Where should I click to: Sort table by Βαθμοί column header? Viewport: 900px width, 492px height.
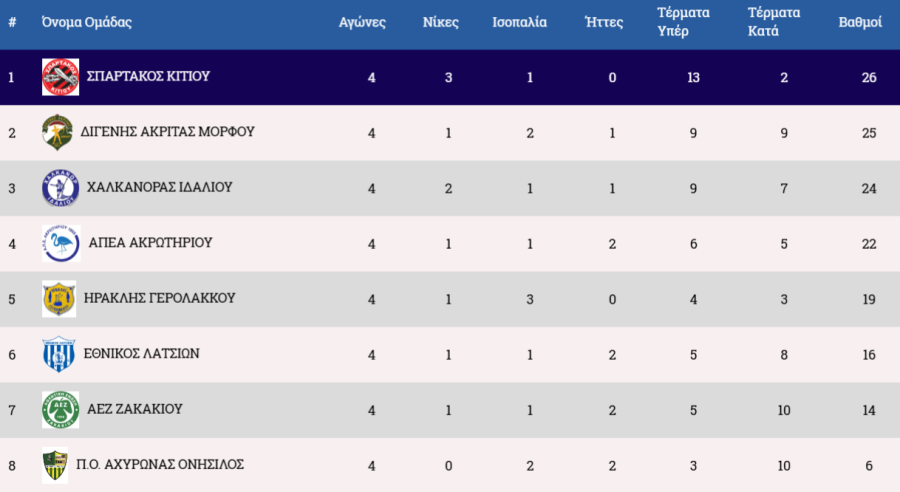pyautogui.click(x=859, y=22)
